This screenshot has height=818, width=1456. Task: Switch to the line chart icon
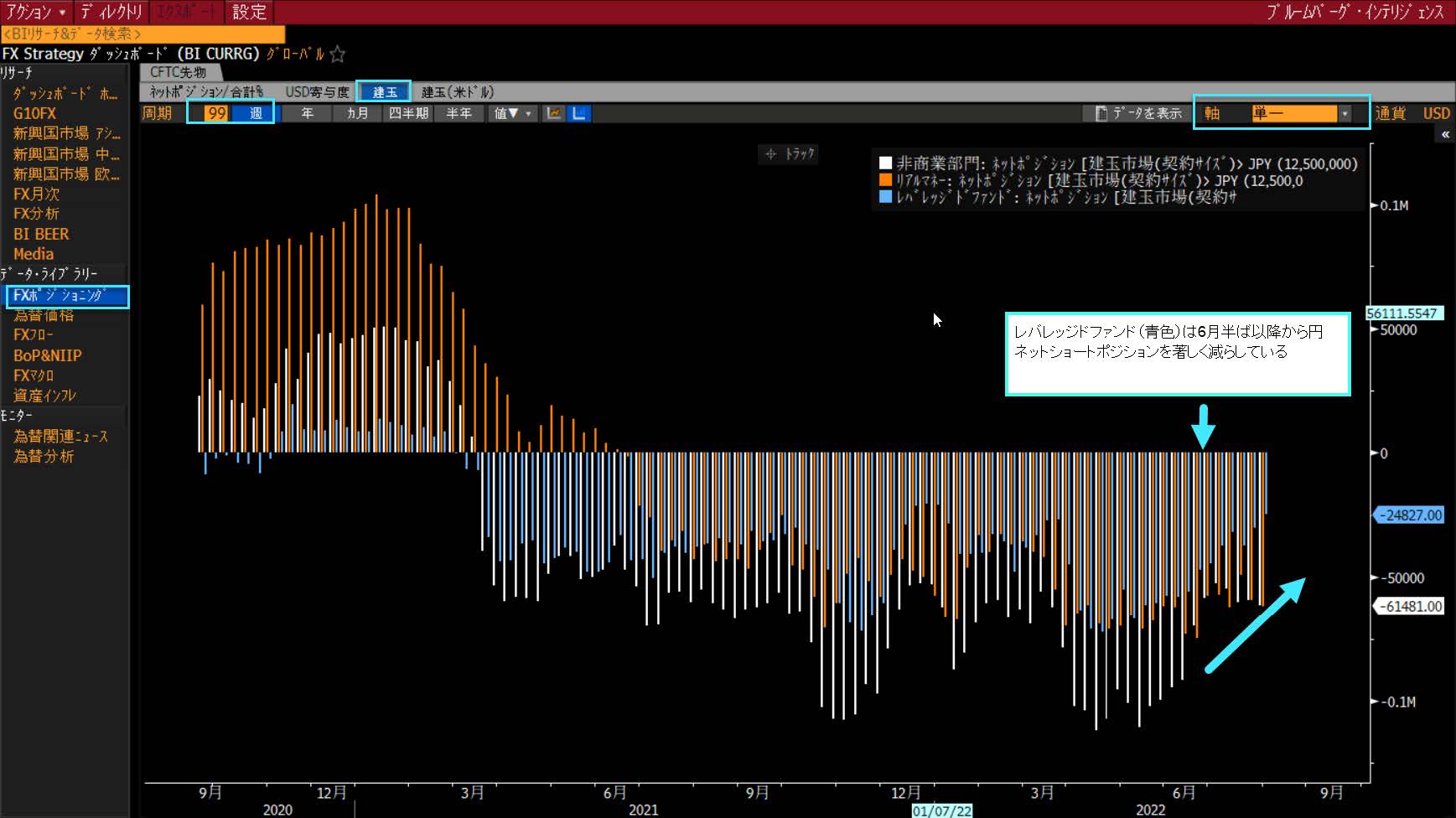[x=553, y=113]
